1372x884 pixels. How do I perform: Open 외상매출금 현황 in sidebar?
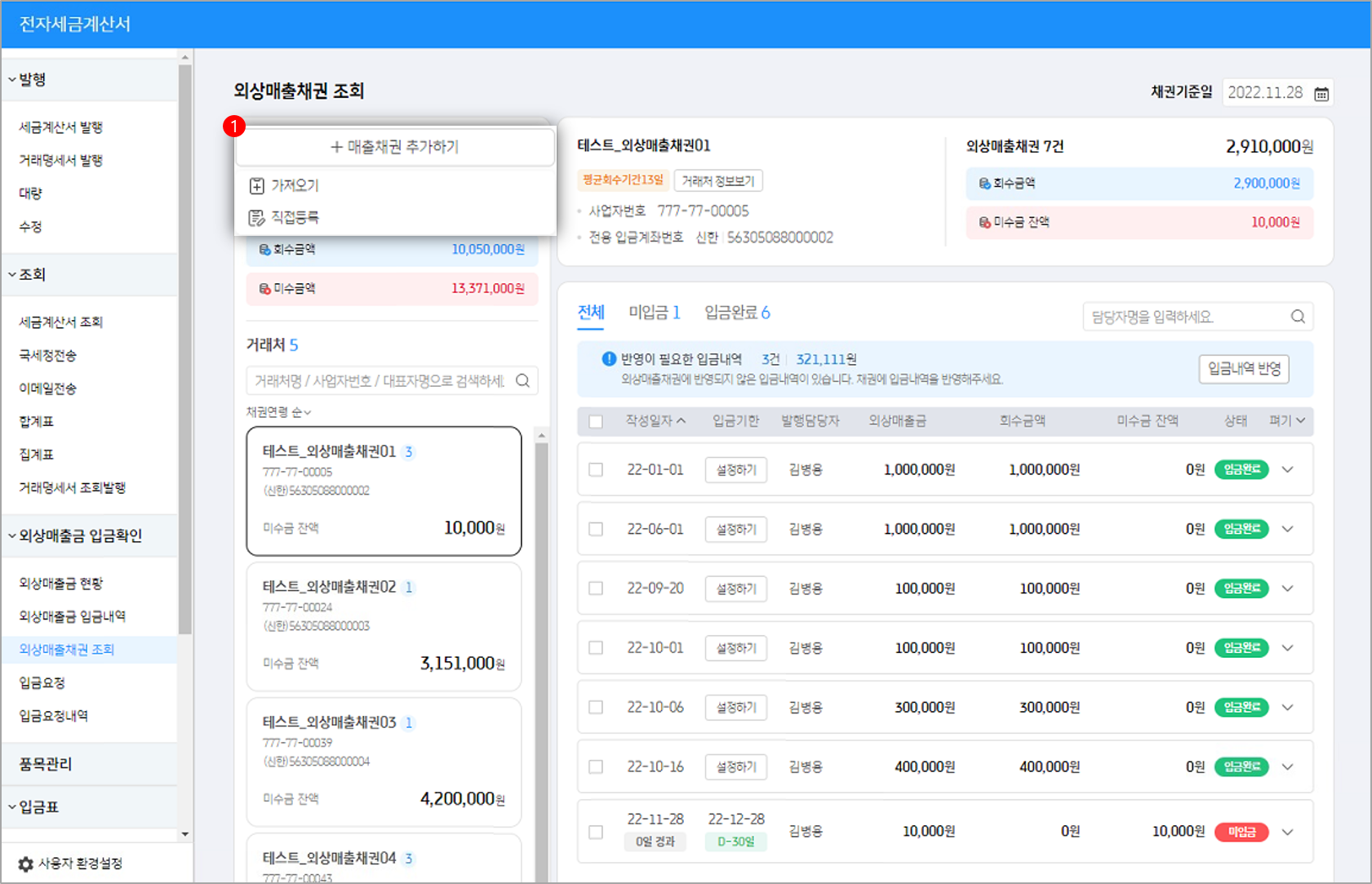61,584
